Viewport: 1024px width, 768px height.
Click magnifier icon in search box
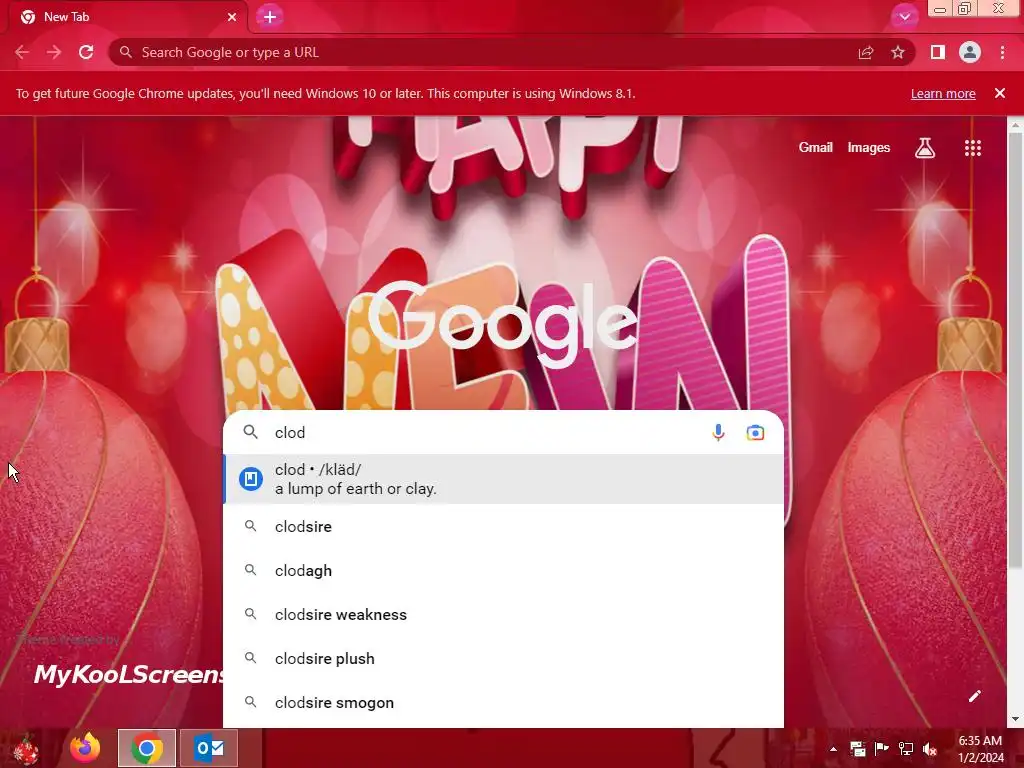tap(251, 432)
